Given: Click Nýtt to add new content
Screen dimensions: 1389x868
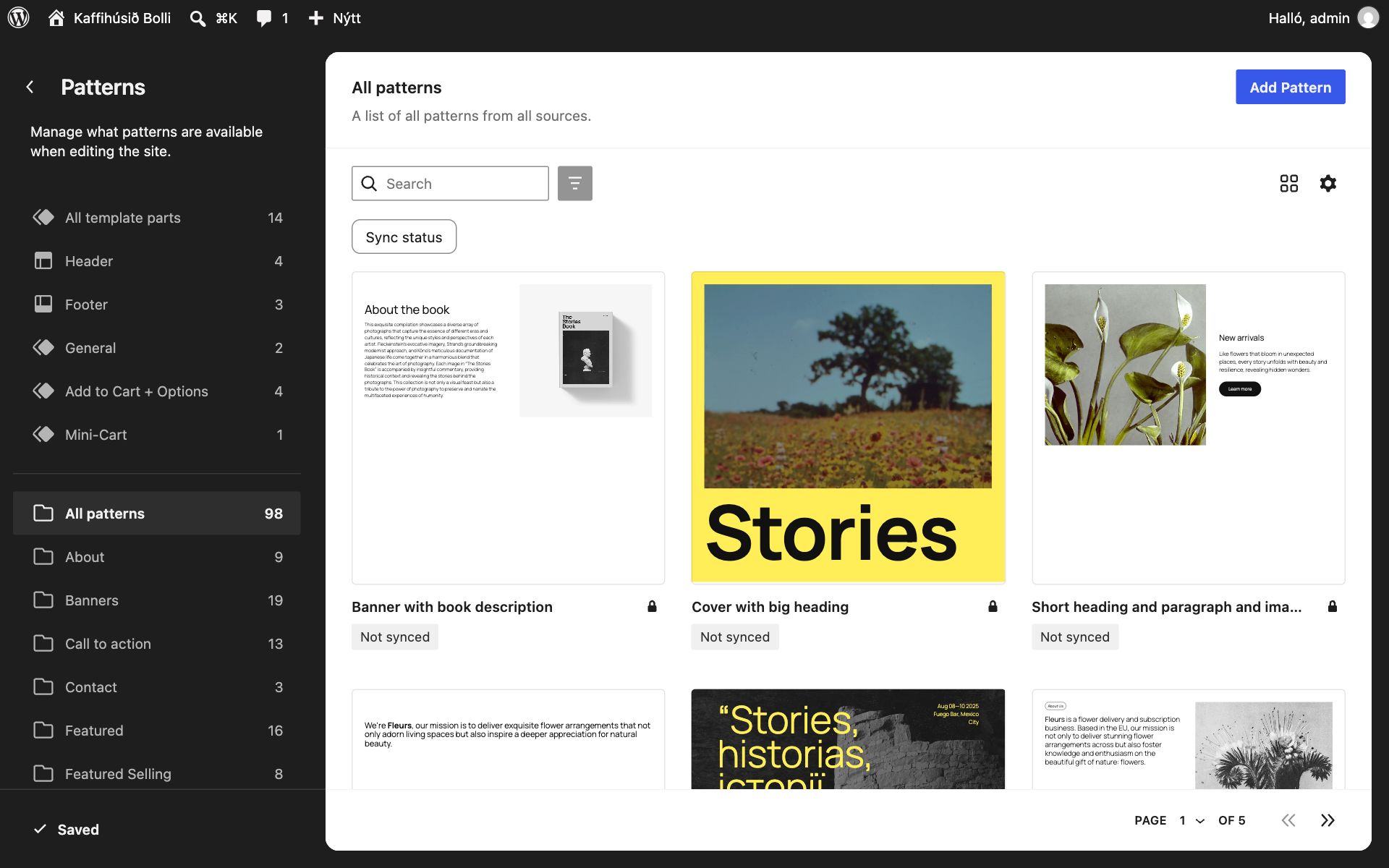Looking at the screenshot, I should (x=347, y=18).
